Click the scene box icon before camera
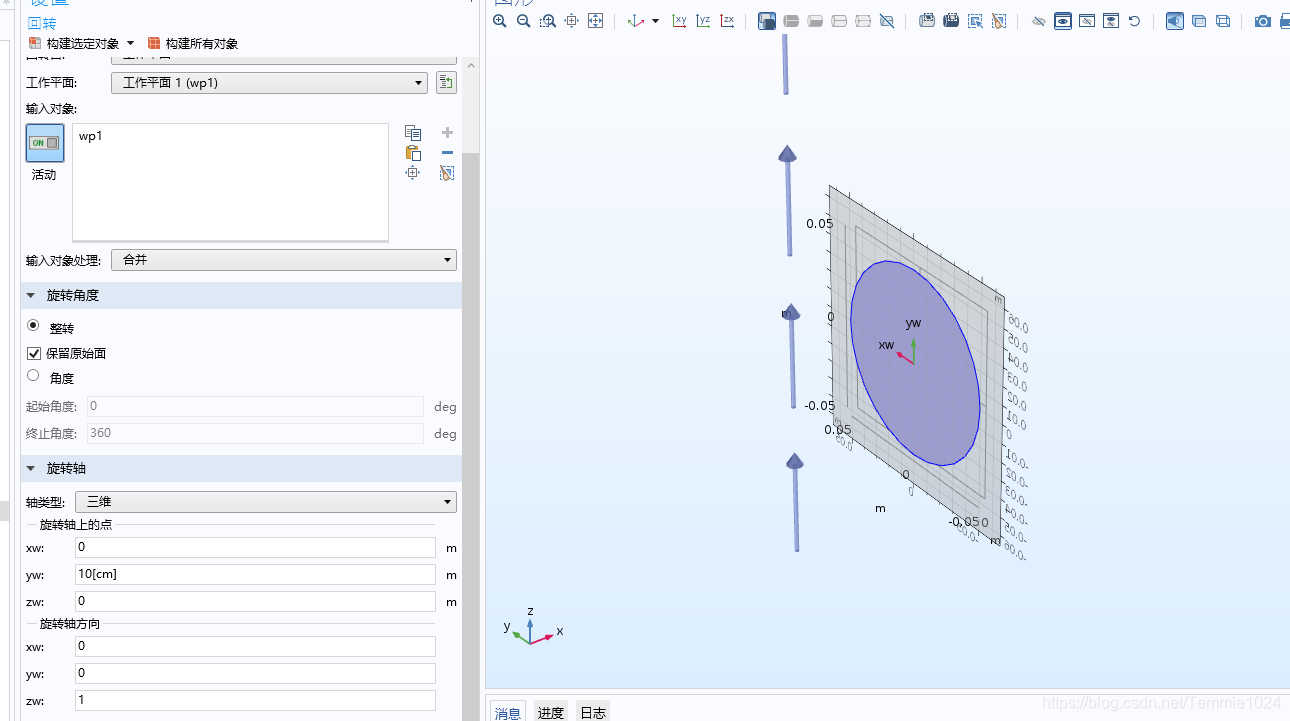This screenshot has width=1290, height=721. click(1223, 21)
